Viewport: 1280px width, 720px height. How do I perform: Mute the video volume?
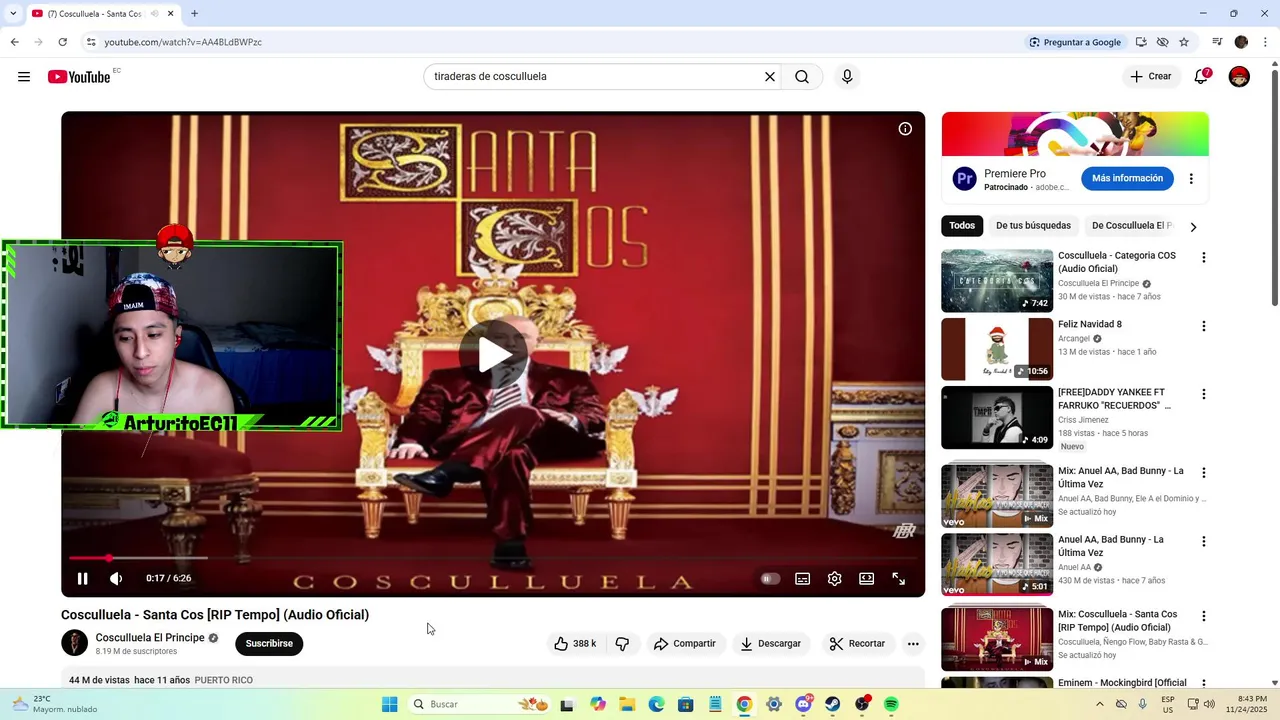(x=116, y=578)
